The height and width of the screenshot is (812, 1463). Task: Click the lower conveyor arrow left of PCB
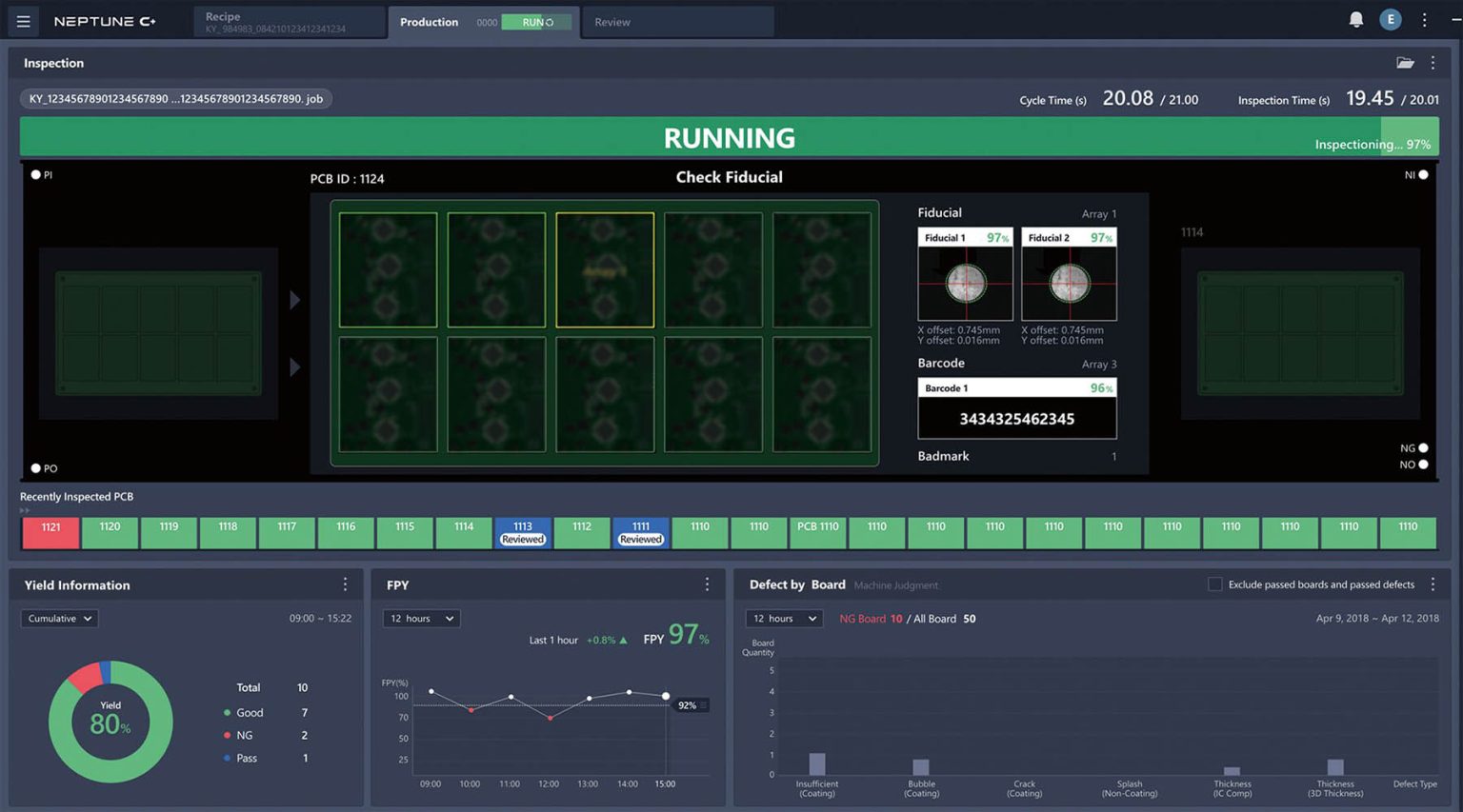coord(295,366)
